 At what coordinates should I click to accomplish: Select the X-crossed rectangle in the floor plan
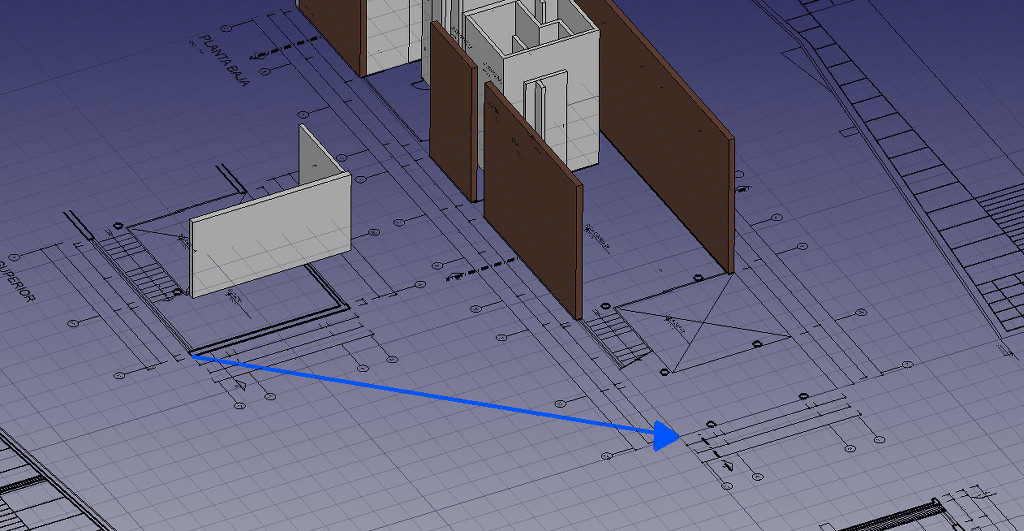(x=704, y=323)
